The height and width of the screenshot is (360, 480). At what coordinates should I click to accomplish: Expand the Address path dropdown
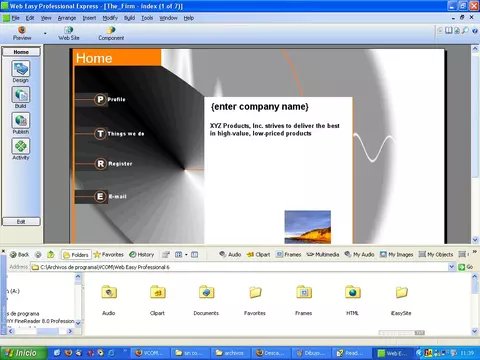coord(451,267)
